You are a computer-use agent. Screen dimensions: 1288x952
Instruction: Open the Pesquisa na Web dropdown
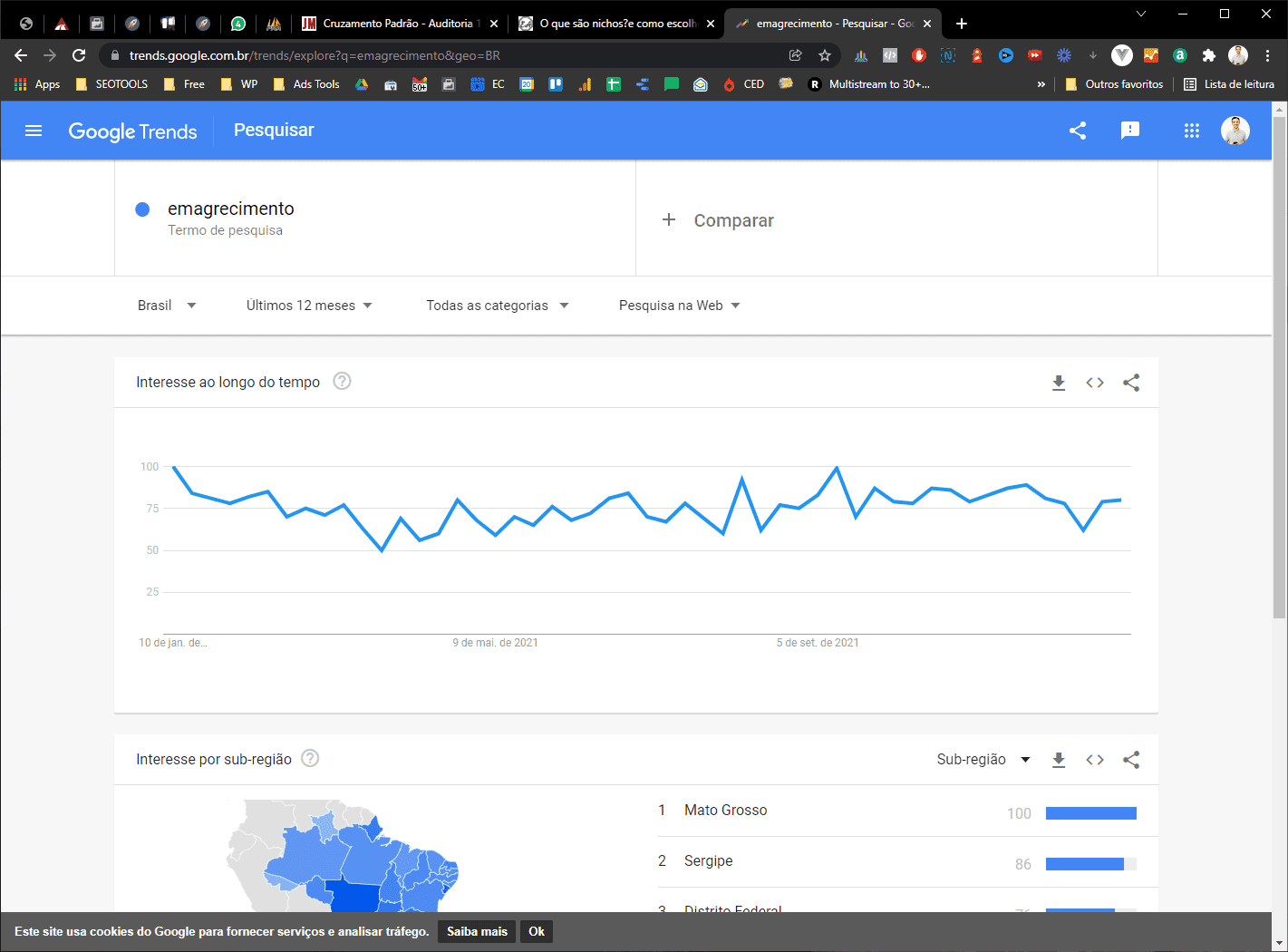680,306
